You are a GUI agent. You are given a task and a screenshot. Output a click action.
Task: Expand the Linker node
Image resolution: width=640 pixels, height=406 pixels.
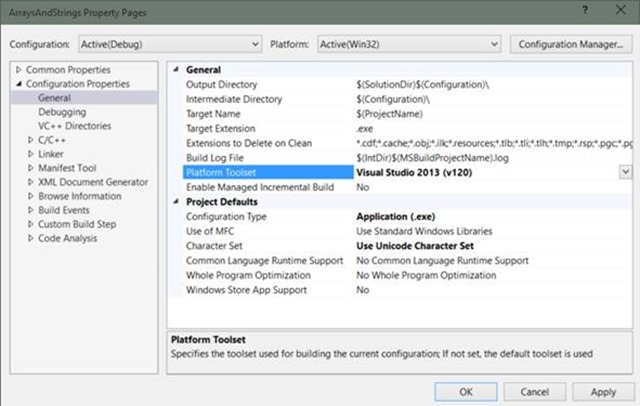(31, 154)
